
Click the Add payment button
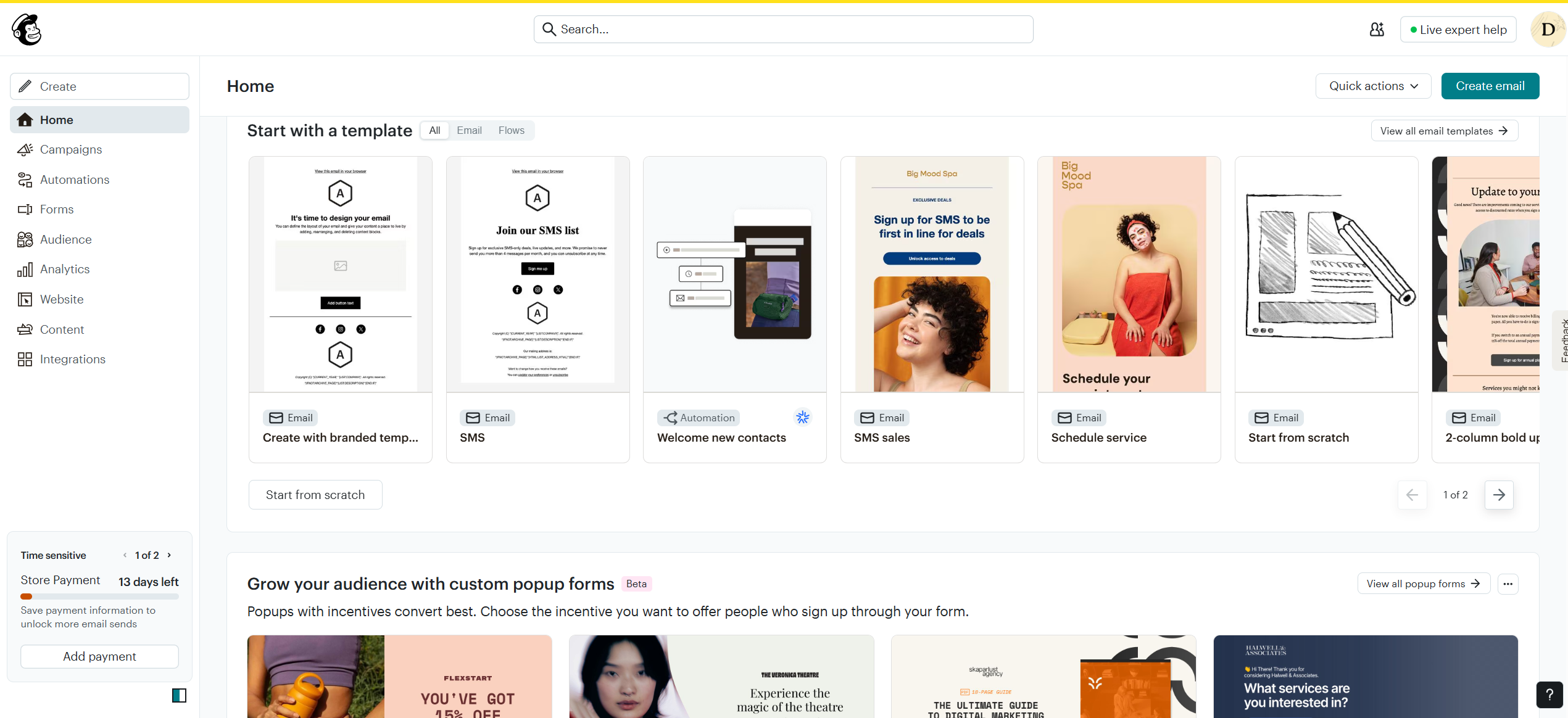click(x=99, y=656)
